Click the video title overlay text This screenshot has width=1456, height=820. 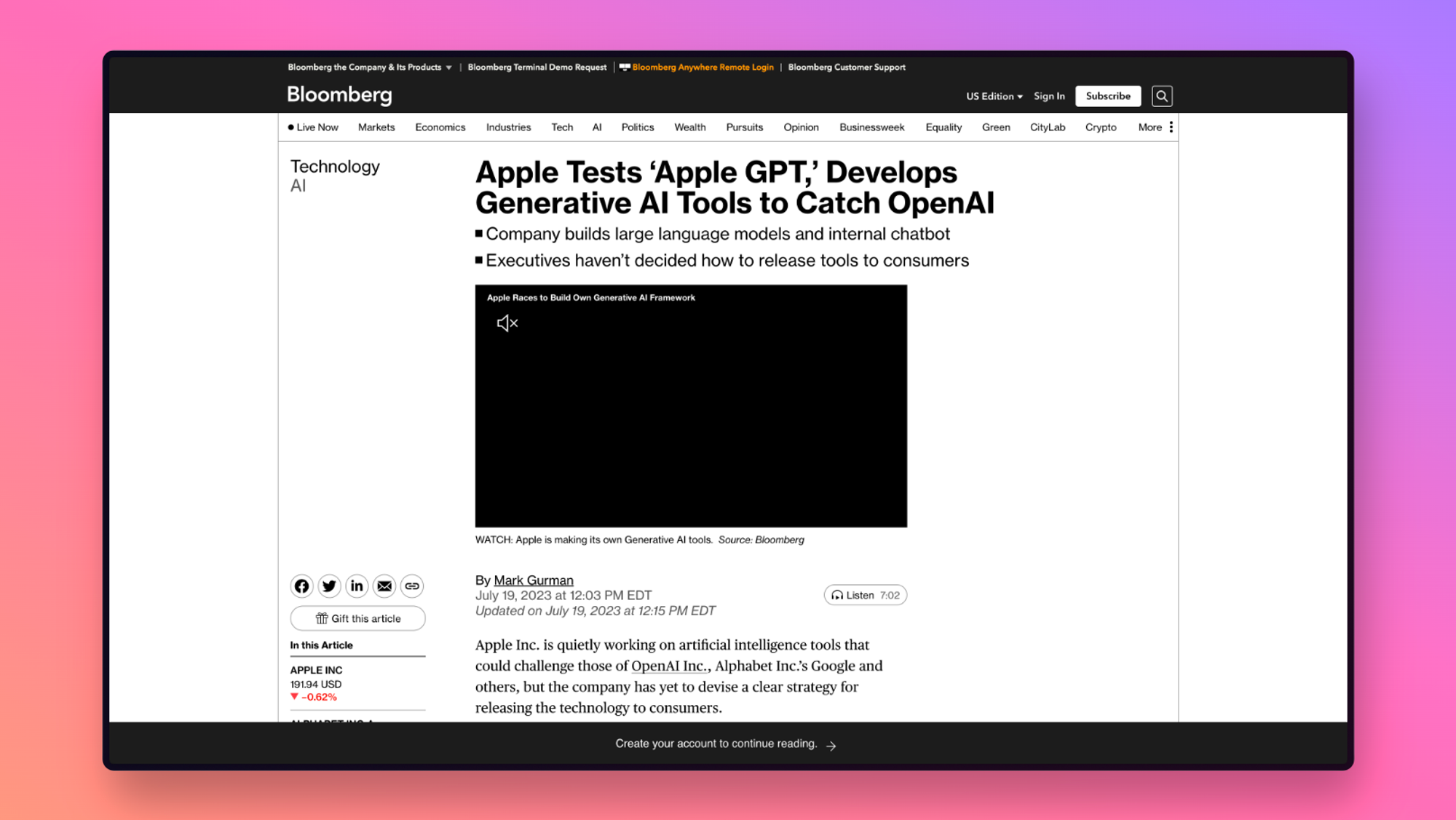pos(591,298)
